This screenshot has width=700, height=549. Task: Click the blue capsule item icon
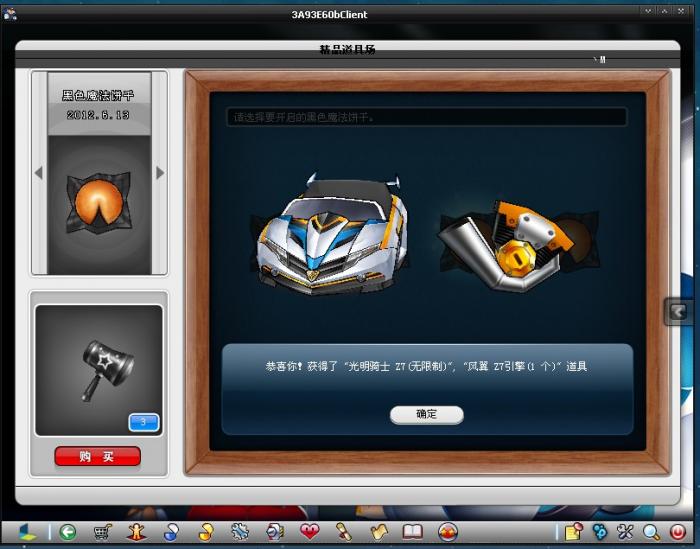click(171, 532)
